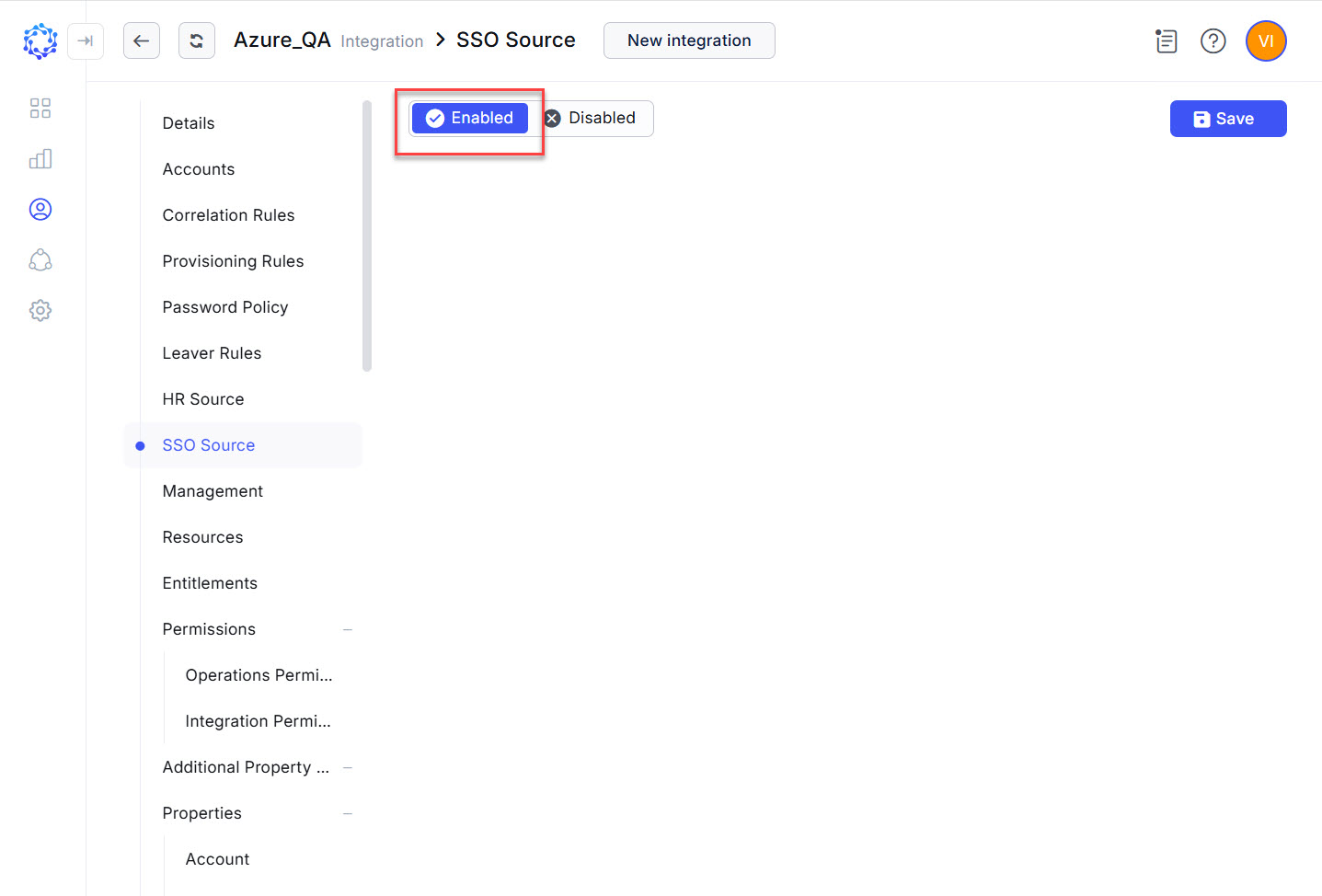Collapse the Permissions section

click(347, 628)
